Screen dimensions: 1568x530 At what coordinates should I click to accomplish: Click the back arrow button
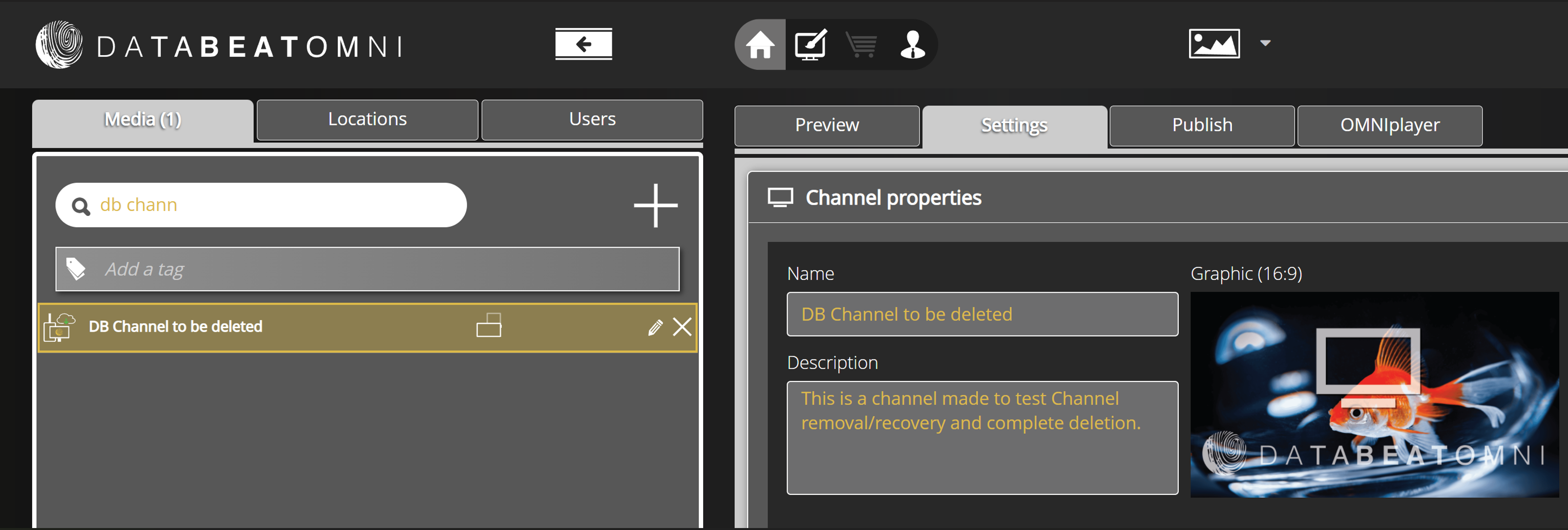(x=583, y=44)
